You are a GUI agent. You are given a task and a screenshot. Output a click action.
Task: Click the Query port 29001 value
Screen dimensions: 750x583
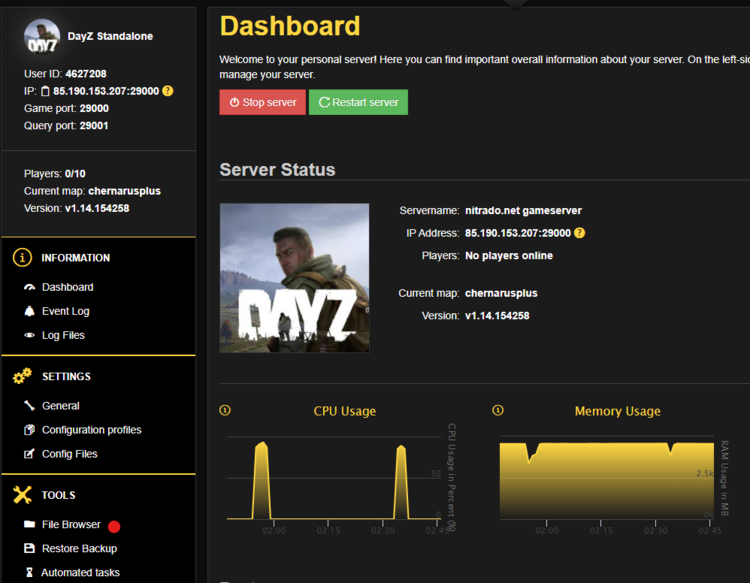click(94, 125)
